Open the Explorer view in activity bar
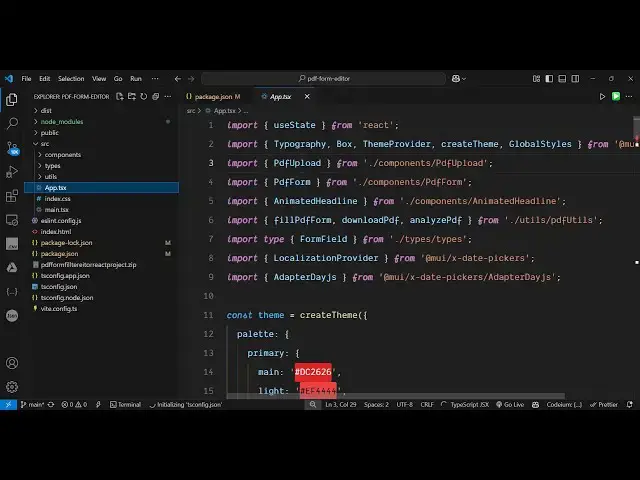Screen dimensions: 640x480 [x=12, y=99]
